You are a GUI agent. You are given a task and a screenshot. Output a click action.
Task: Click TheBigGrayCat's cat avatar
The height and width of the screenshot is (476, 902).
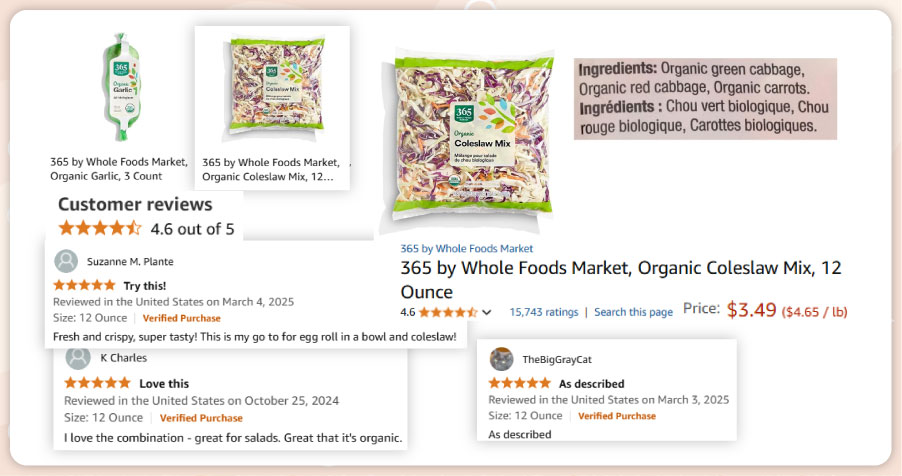(x=502, y=359)
